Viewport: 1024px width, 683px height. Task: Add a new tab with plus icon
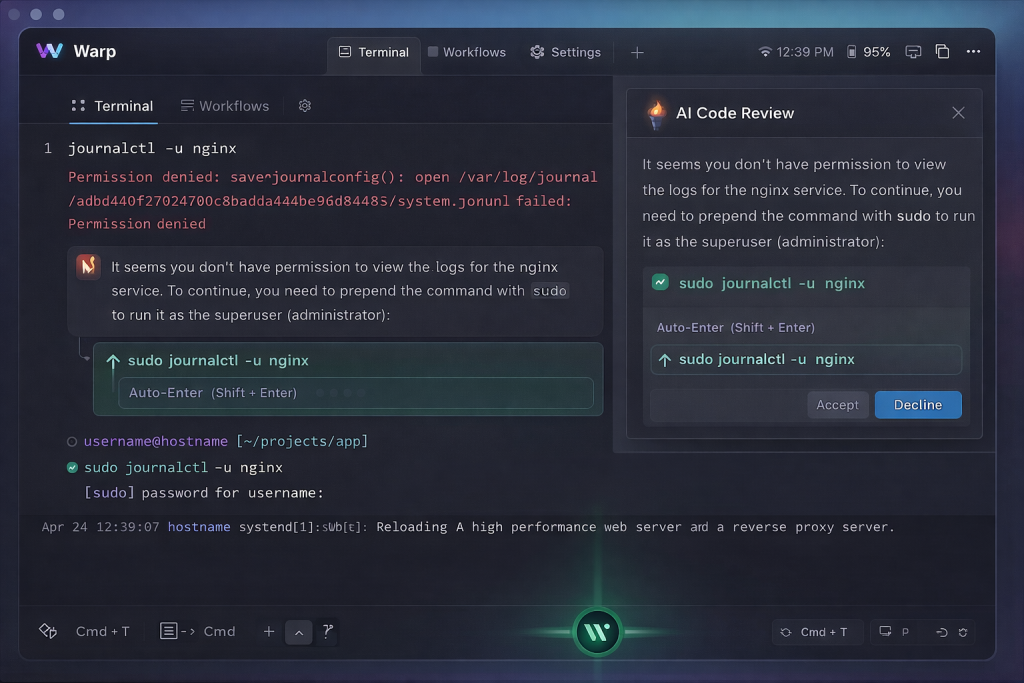pos(637,53)
